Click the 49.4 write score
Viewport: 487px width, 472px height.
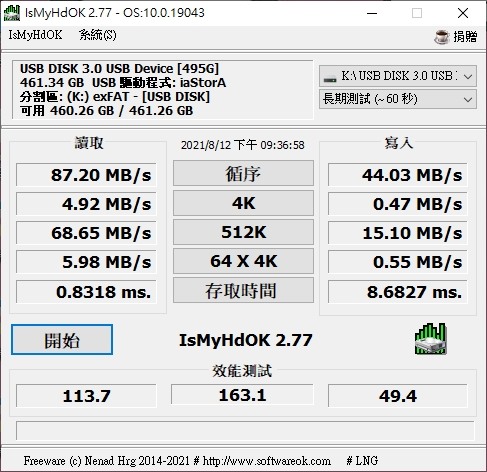tap(398, 396)
